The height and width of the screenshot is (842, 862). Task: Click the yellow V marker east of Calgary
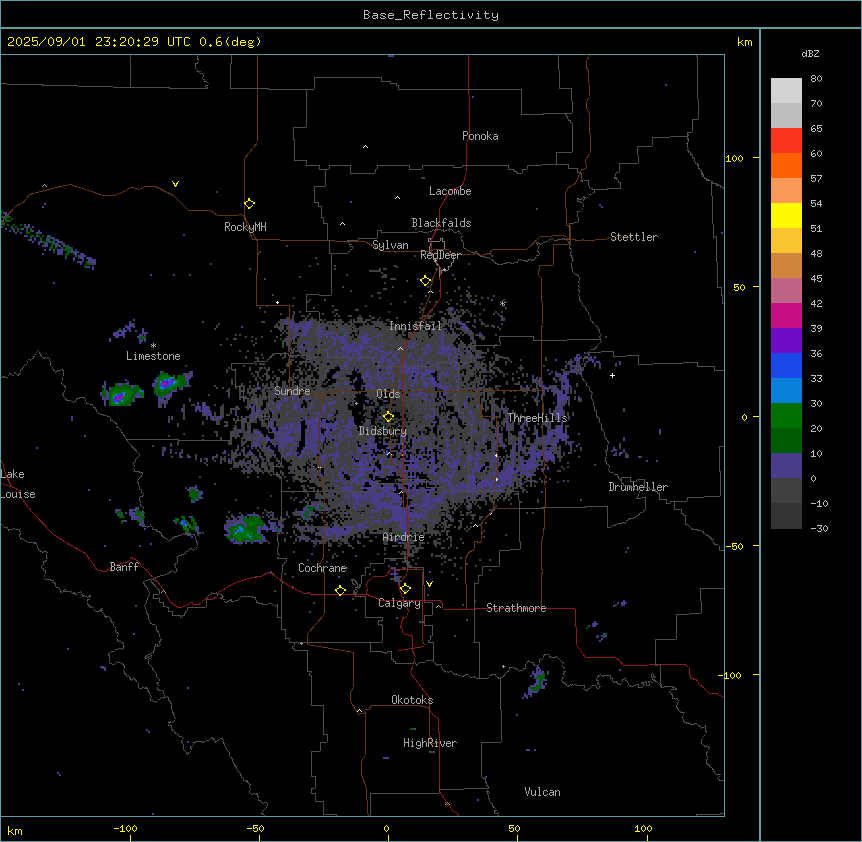pos(429,584)
